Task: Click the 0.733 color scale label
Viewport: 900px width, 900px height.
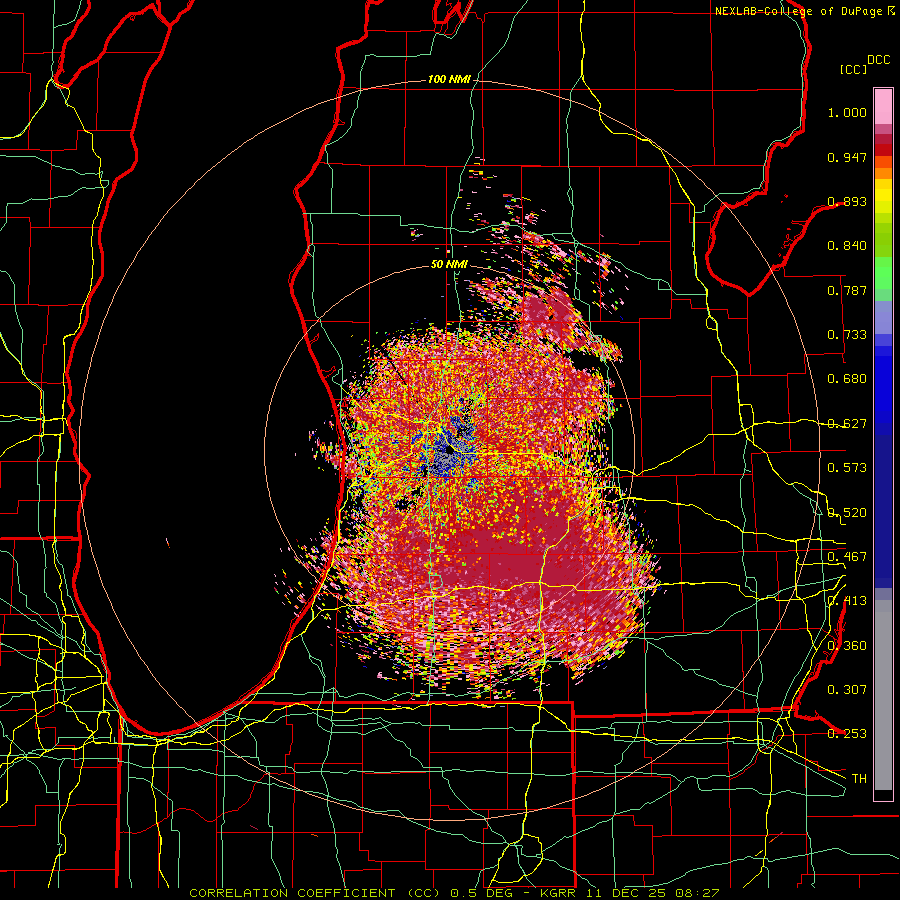Action: coord(847,335)
